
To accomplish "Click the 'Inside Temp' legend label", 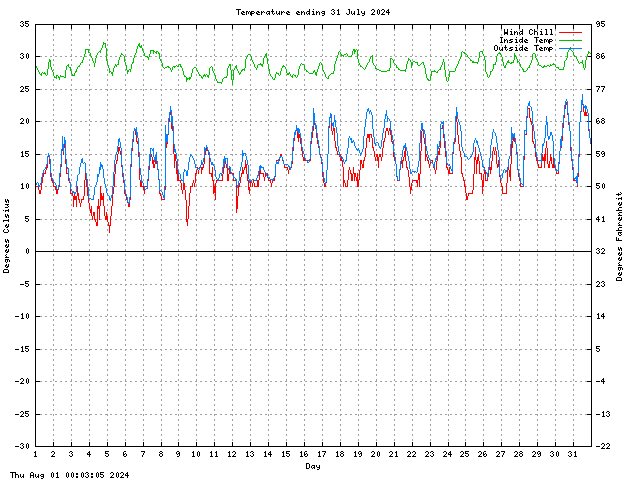I will pos(526,40).
